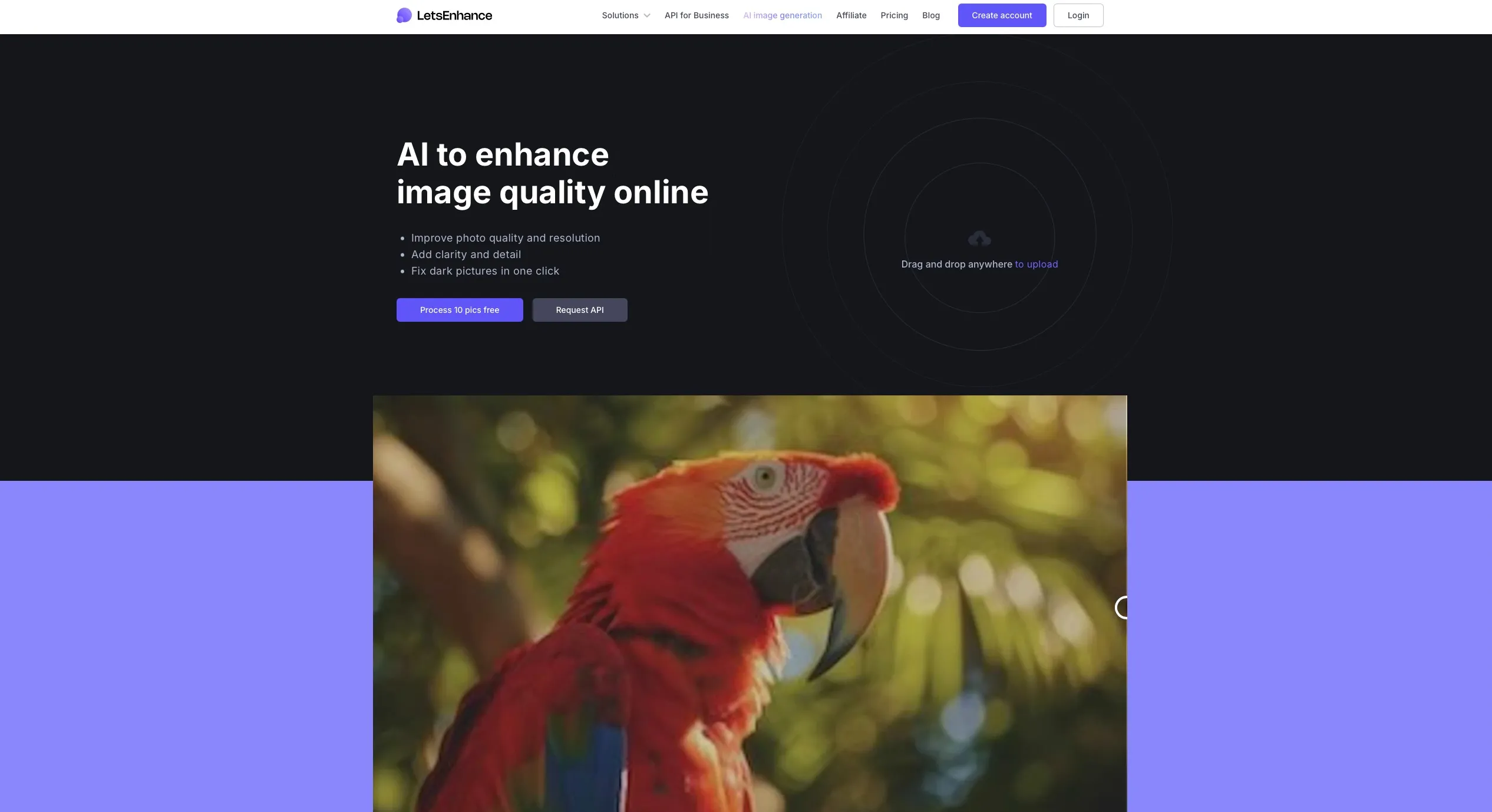The width and height of the screenshot is (1492, 812).
Task: Click the Pricing navigation link
Action: click(x=894, y=15)
